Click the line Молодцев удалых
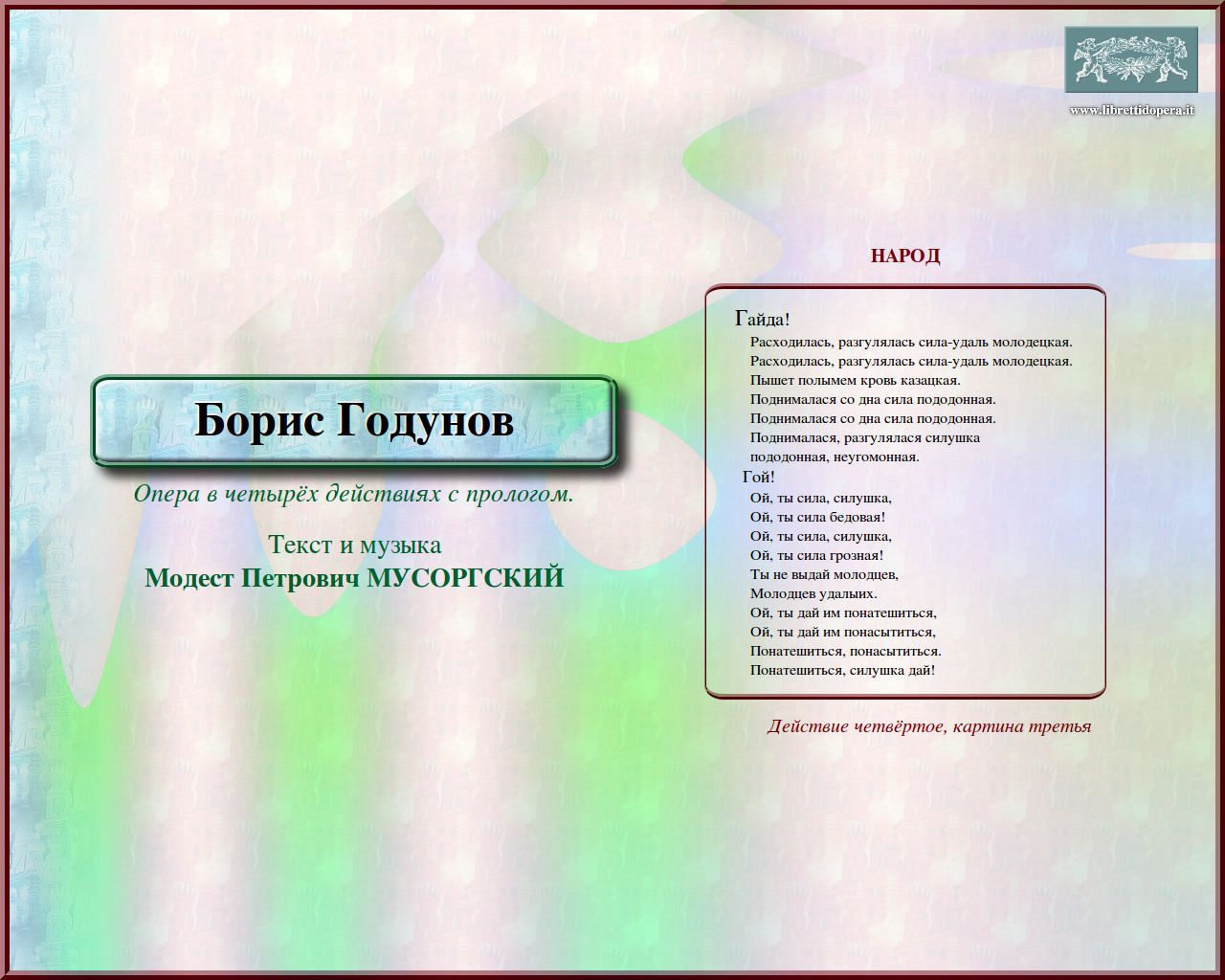1225x980 pixels. tap(813, 593)
